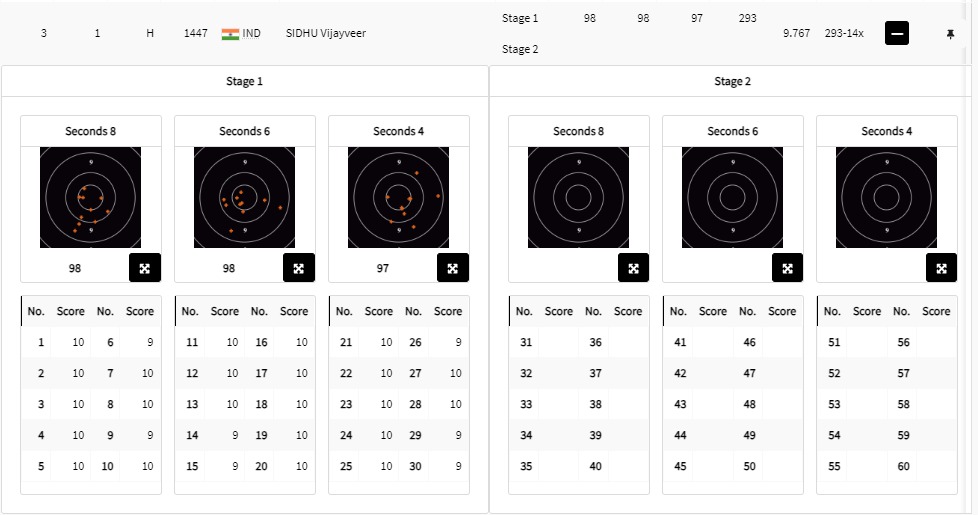
Task: Click athlete name SIDHU Vijayveer
Action: (x=326, y=34)
